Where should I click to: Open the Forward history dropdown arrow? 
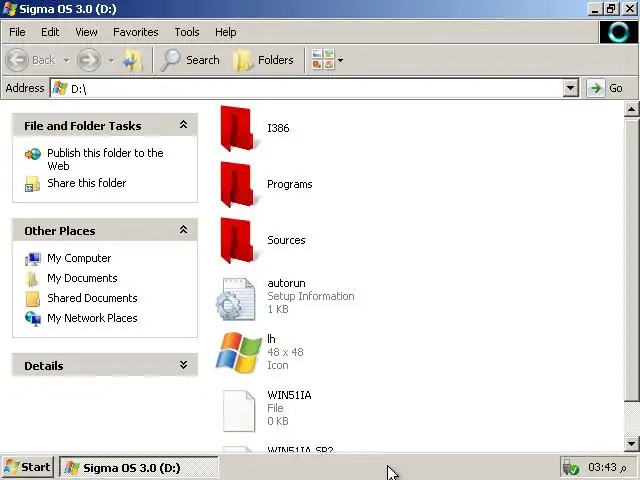(x=111, y=60)
